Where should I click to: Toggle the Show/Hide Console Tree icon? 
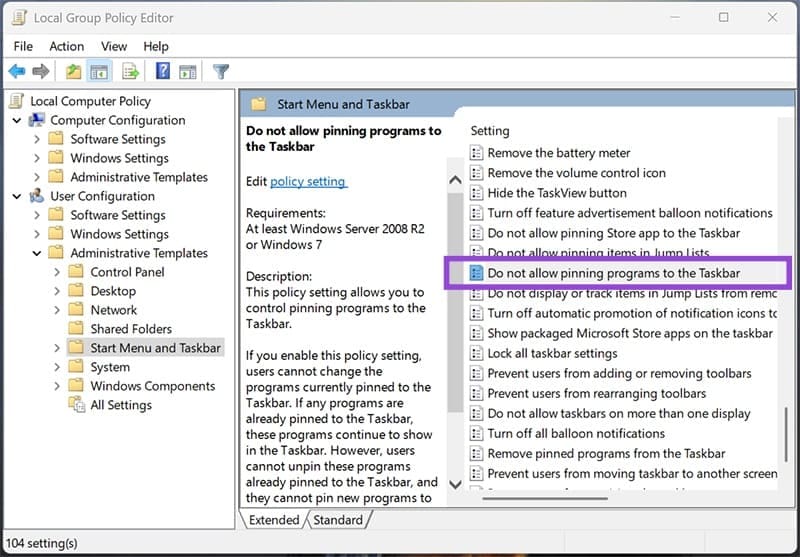(x=99, y=72)
